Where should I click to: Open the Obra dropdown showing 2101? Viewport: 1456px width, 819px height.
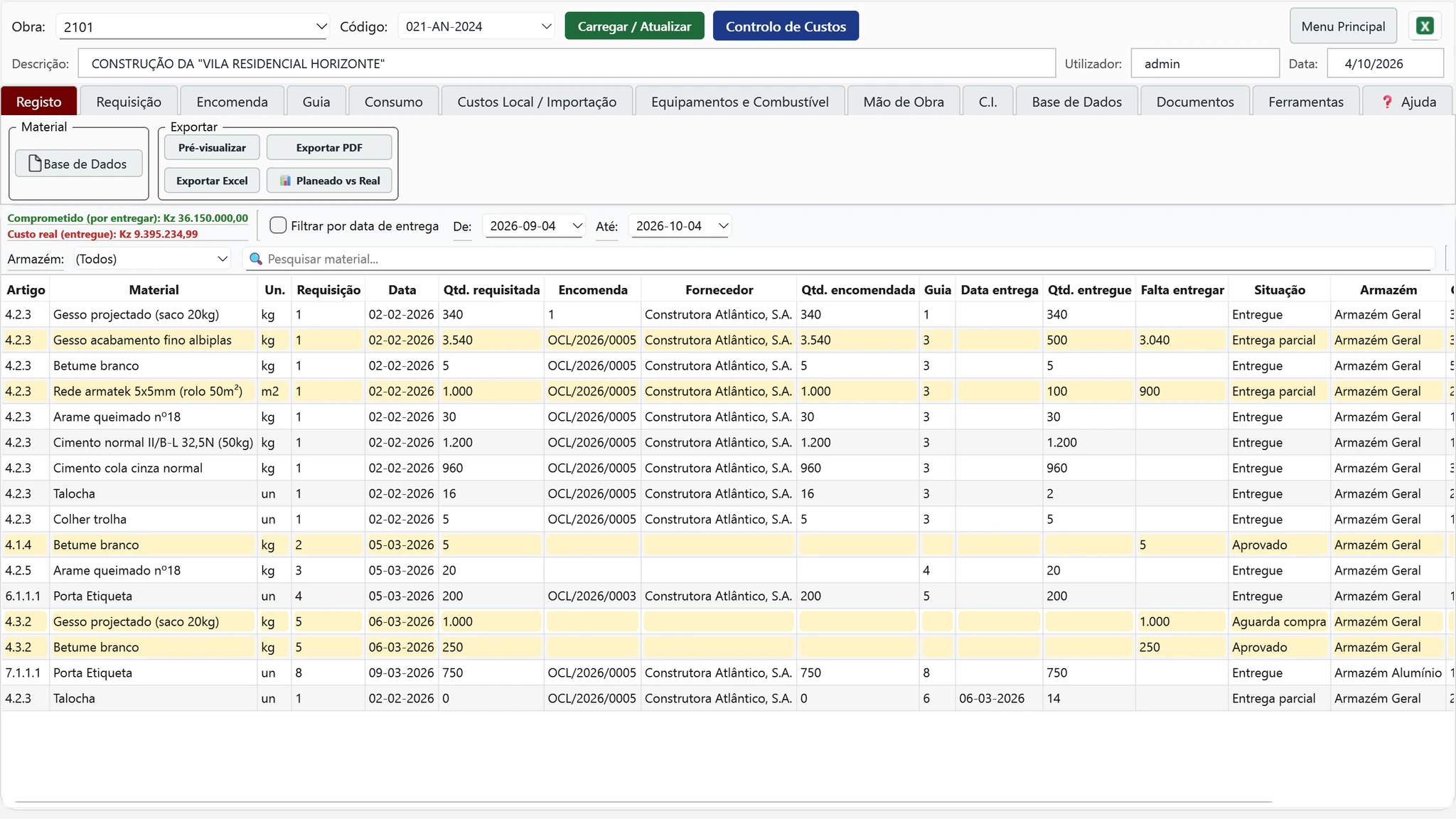point(192,27)
